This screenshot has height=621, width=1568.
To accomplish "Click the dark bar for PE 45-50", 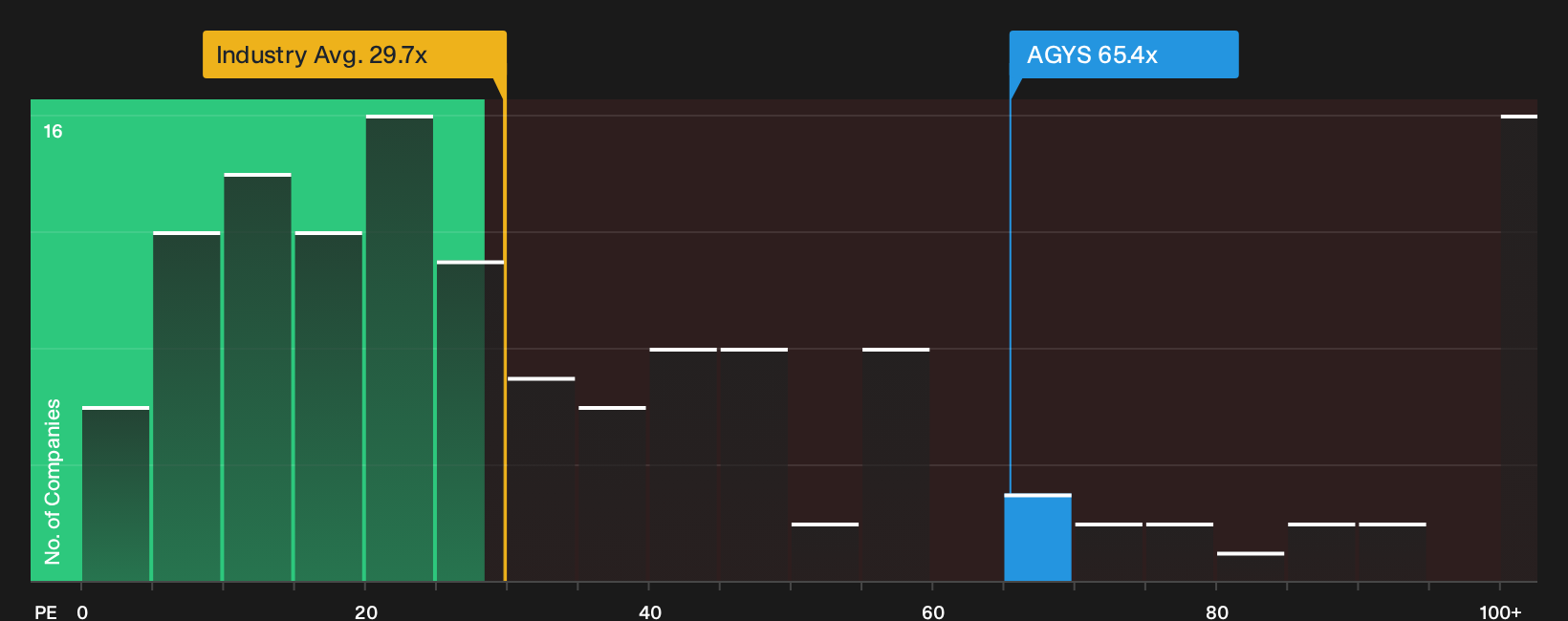I will (x=754, y=465).
